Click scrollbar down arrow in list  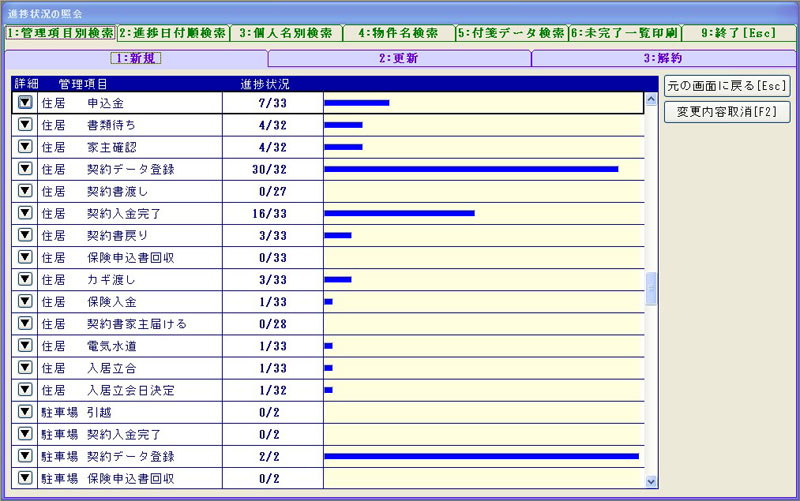pos(652,481)
